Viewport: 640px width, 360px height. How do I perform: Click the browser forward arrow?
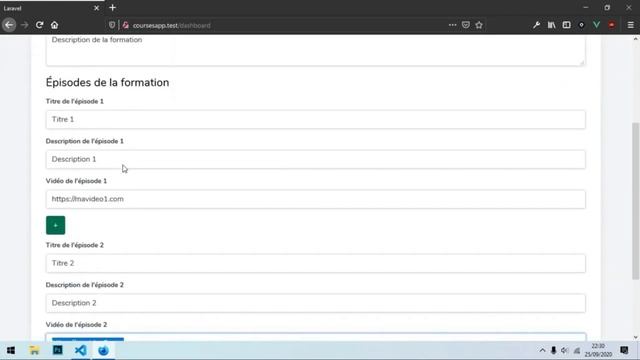pyautogui.click(x=24, y=25)
